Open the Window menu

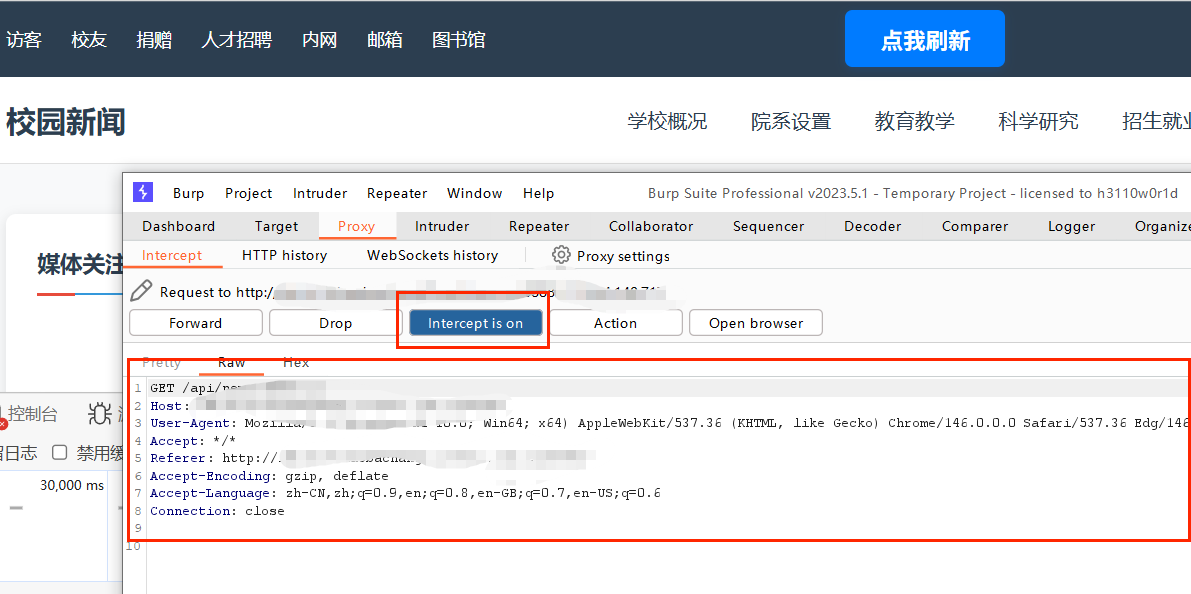click(x=474, y=193)
